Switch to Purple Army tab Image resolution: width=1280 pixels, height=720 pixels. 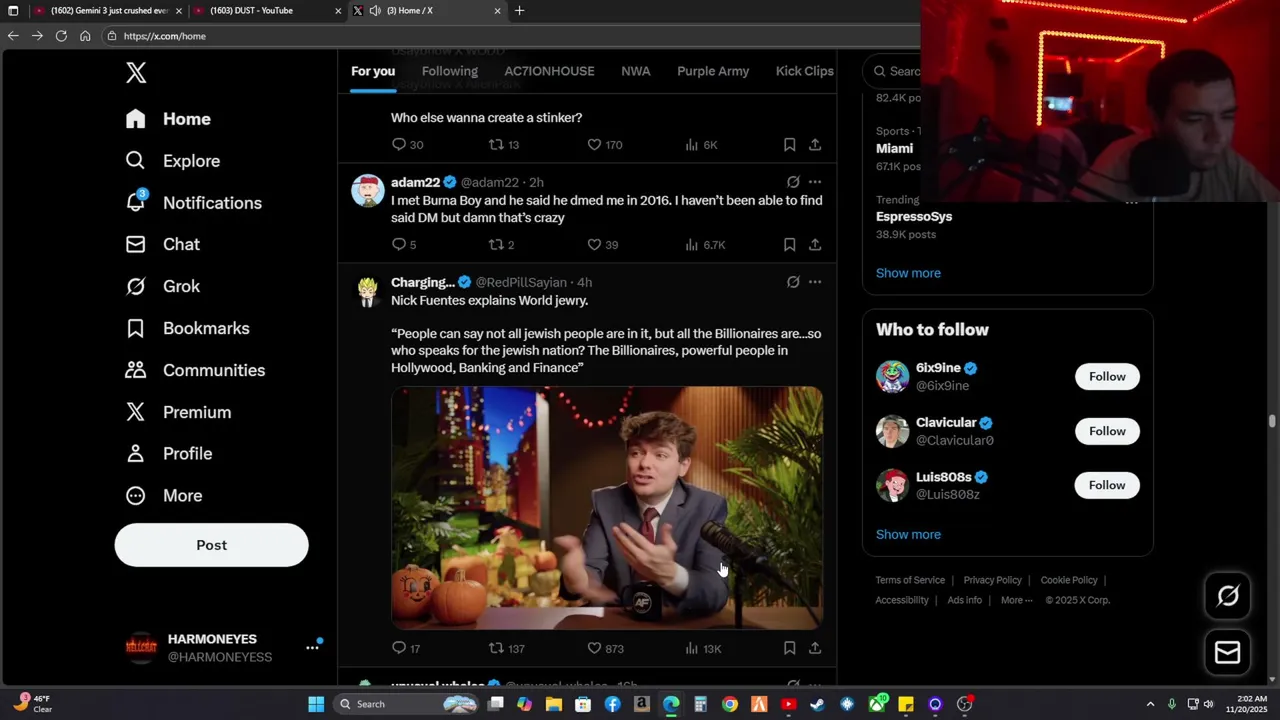click(x=713, y=71)
